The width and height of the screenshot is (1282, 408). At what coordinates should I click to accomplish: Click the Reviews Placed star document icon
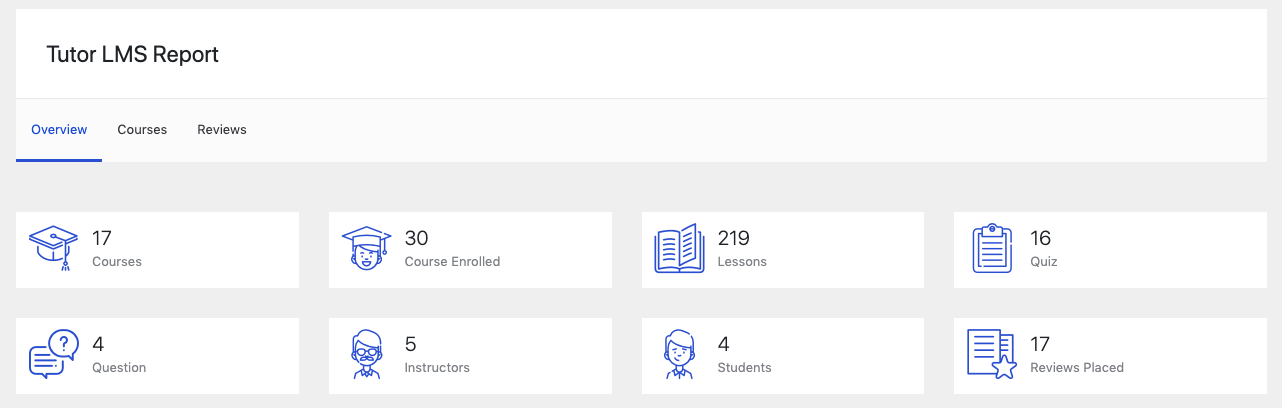click(992, 355)
